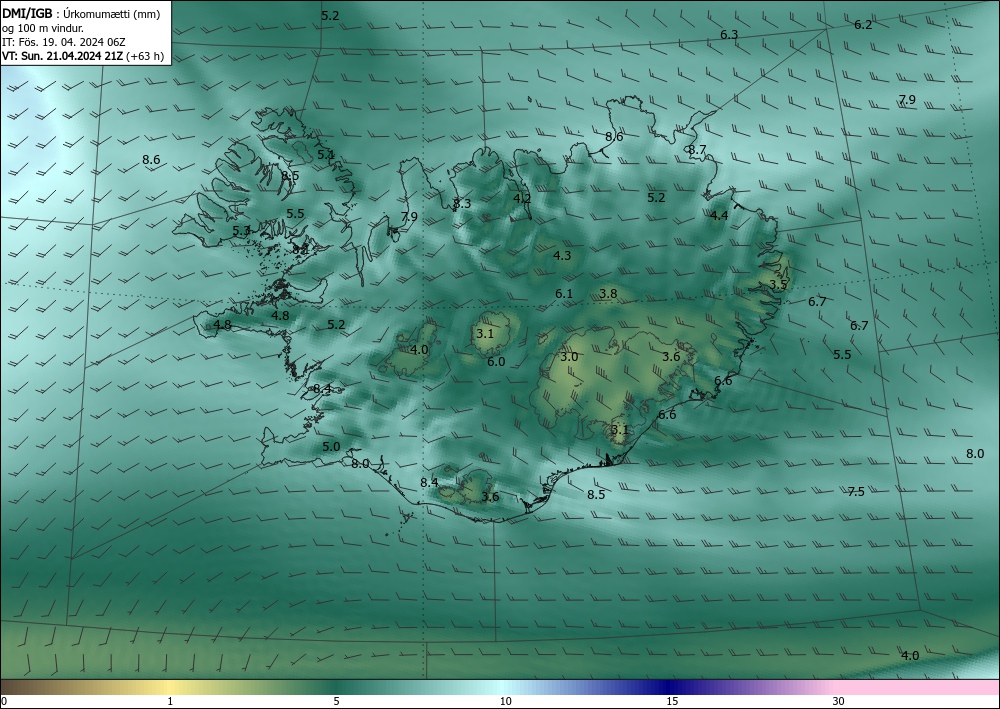This screenshot has height=709, width=1000.
Task: Click the 5.0 value label
Action: click(x=331, y=446)
